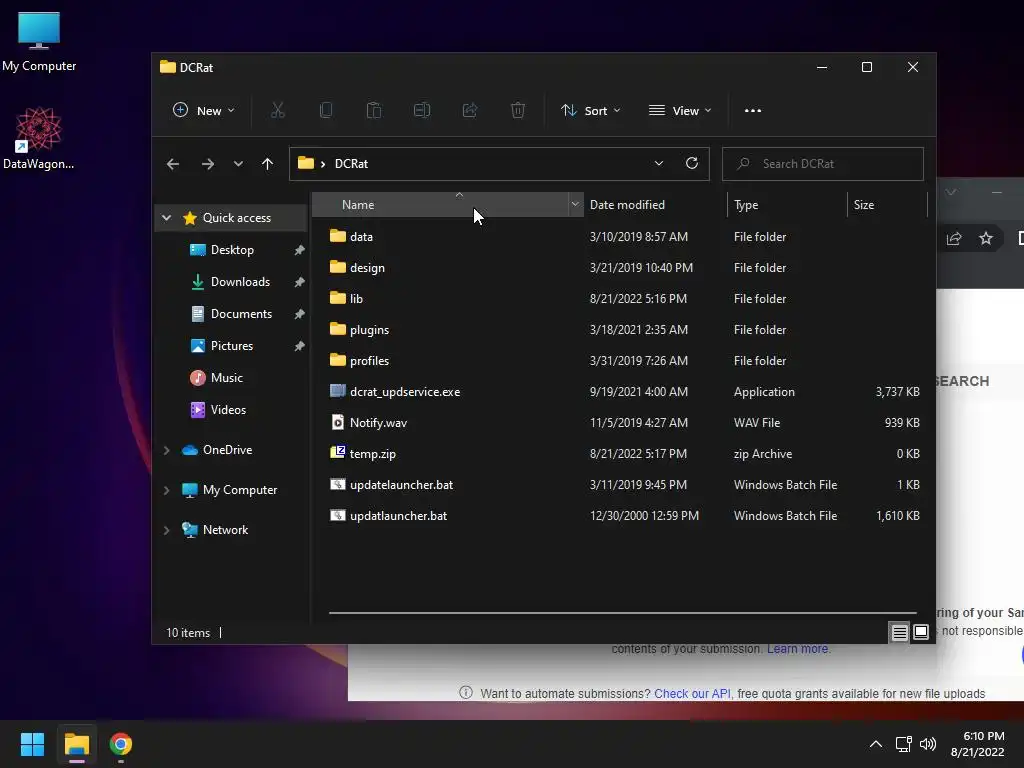Open the See more ellipsis menu
Viewport: 1024px width, 768px height.
pos(753,110)
